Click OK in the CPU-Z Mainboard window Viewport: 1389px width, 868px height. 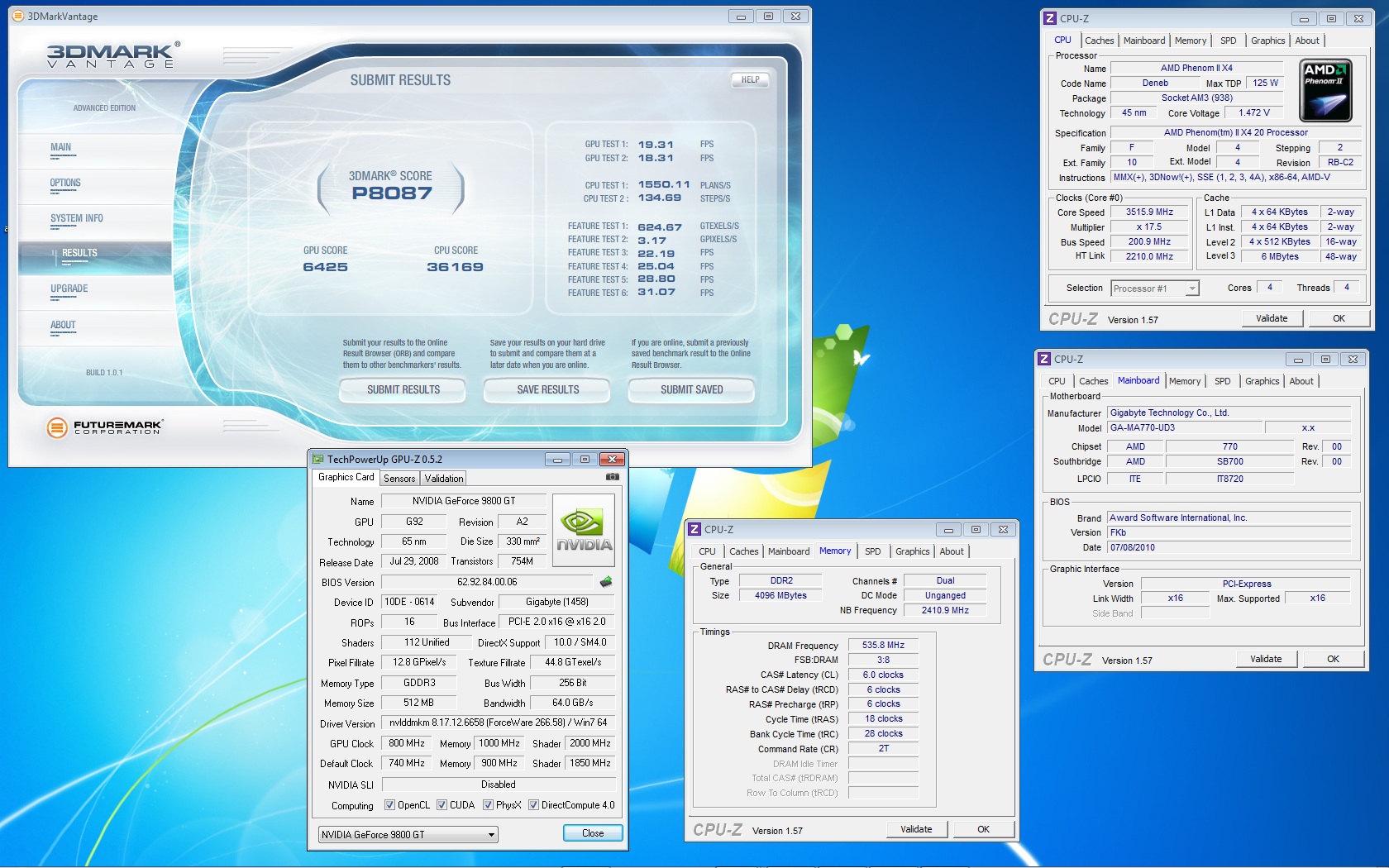1333,659
